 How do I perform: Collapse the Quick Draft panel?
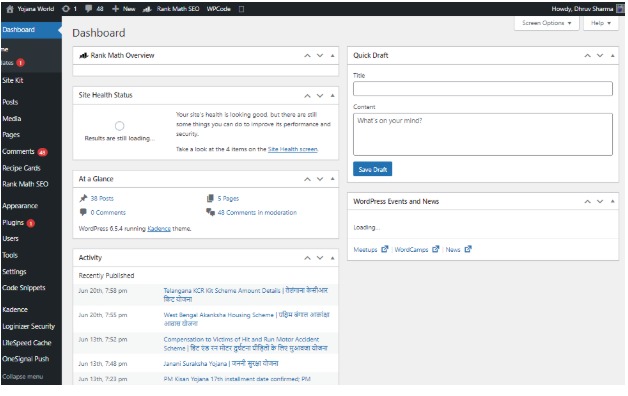point(612,56)
